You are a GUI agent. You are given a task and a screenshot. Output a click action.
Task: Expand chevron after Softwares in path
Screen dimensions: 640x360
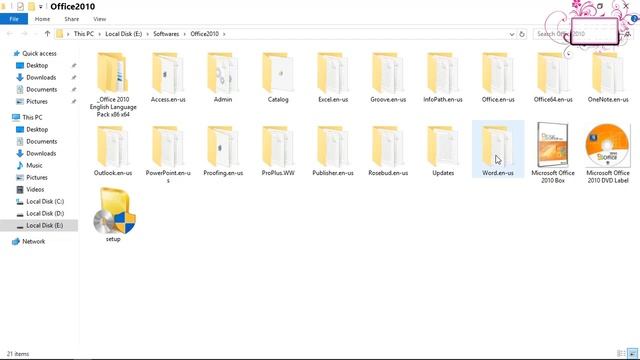pos(185,34)
